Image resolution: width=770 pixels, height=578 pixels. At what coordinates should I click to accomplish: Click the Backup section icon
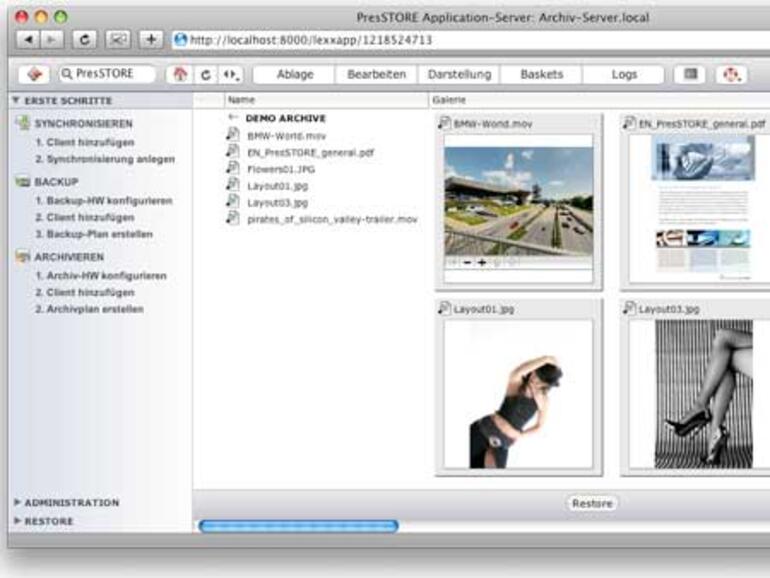pos(23,182)
